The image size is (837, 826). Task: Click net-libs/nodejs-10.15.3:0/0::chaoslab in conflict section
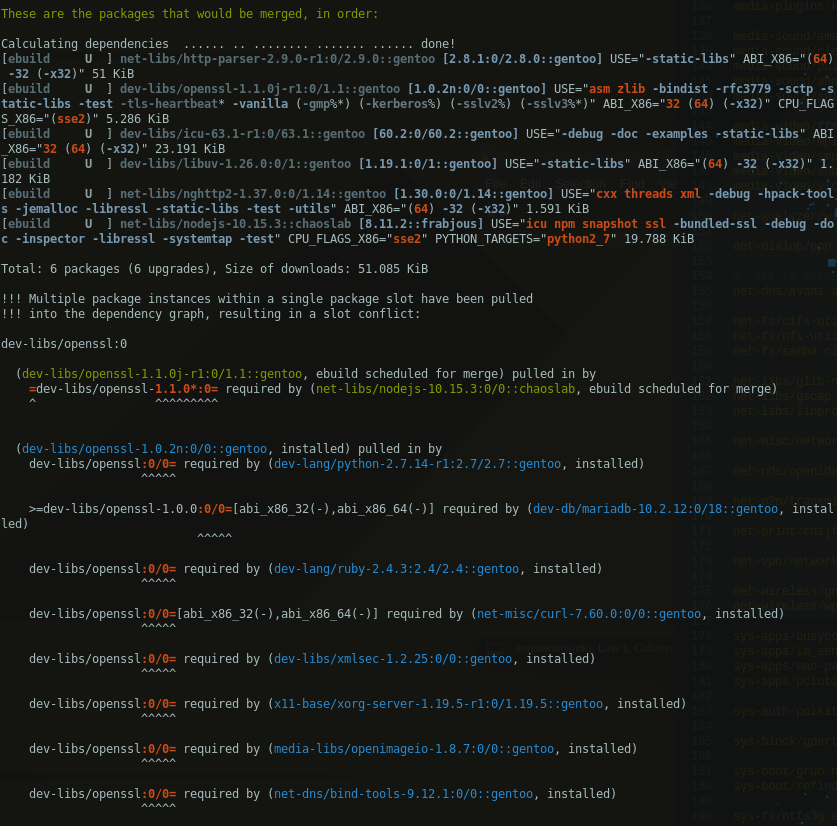445,387
